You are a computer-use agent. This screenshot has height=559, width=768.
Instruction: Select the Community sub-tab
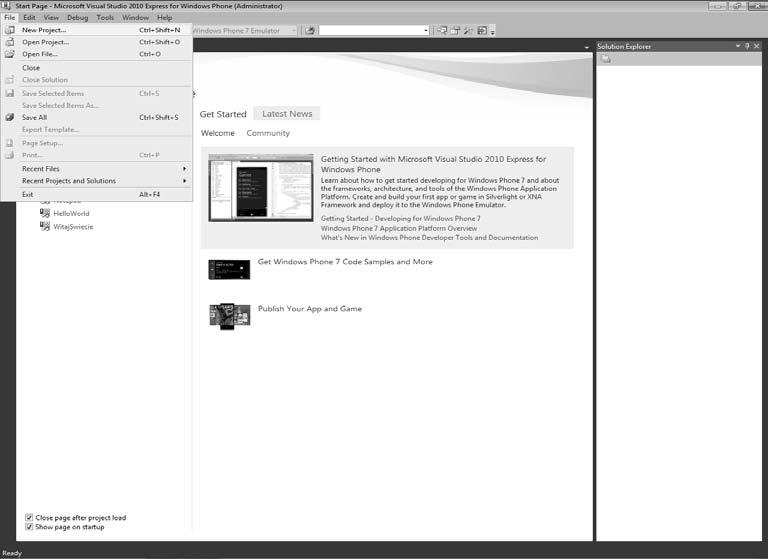(268, 133)
